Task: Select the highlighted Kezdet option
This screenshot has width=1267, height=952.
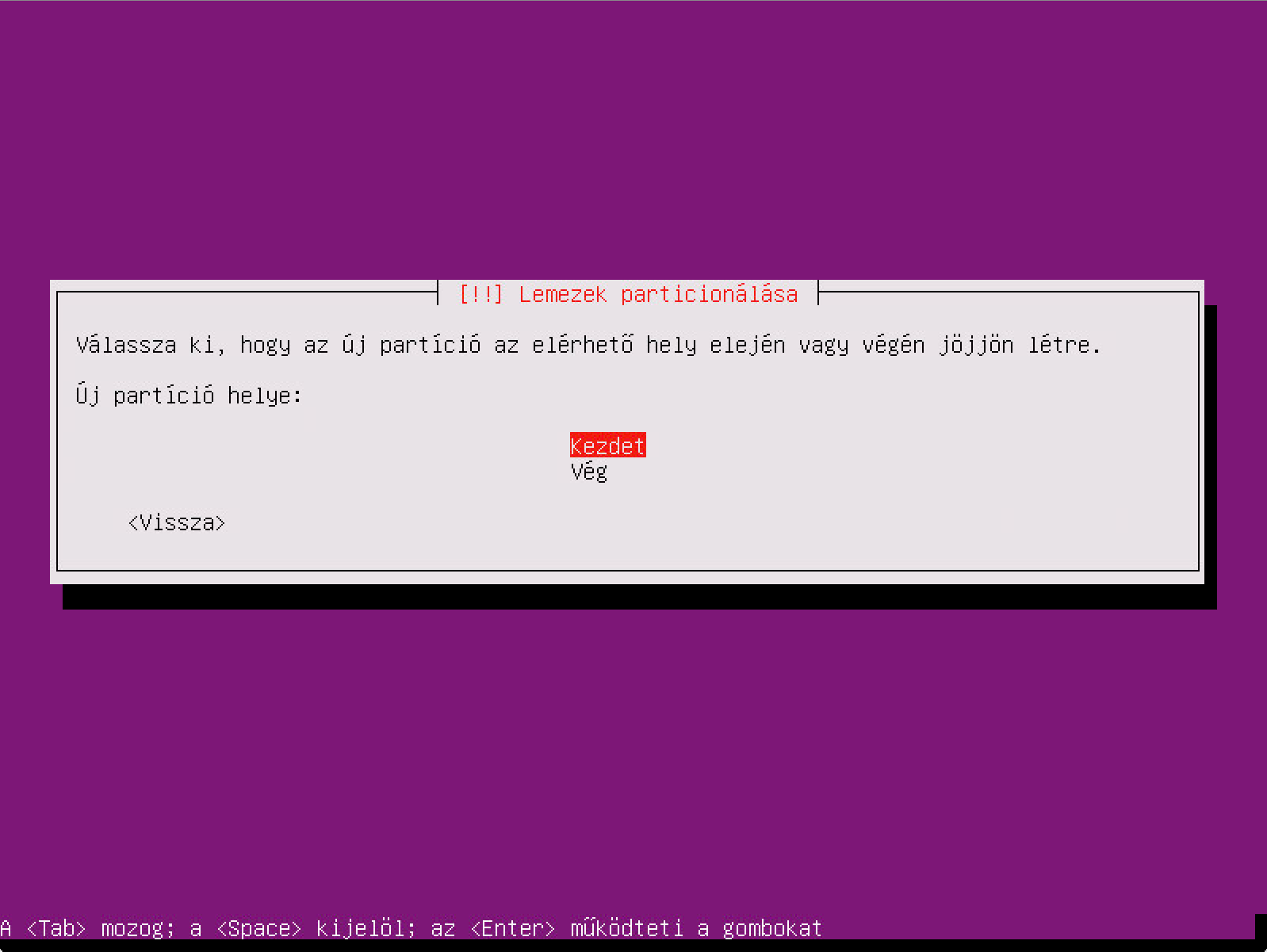Action: (x=607, y=445)
